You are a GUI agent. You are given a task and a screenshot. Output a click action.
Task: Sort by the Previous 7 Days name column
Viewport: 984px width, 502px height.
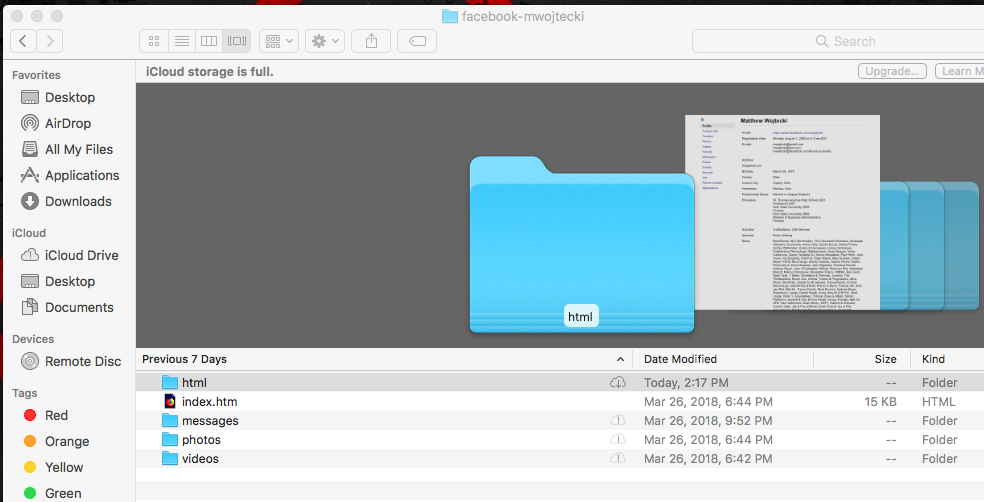[x=383, y=359]
